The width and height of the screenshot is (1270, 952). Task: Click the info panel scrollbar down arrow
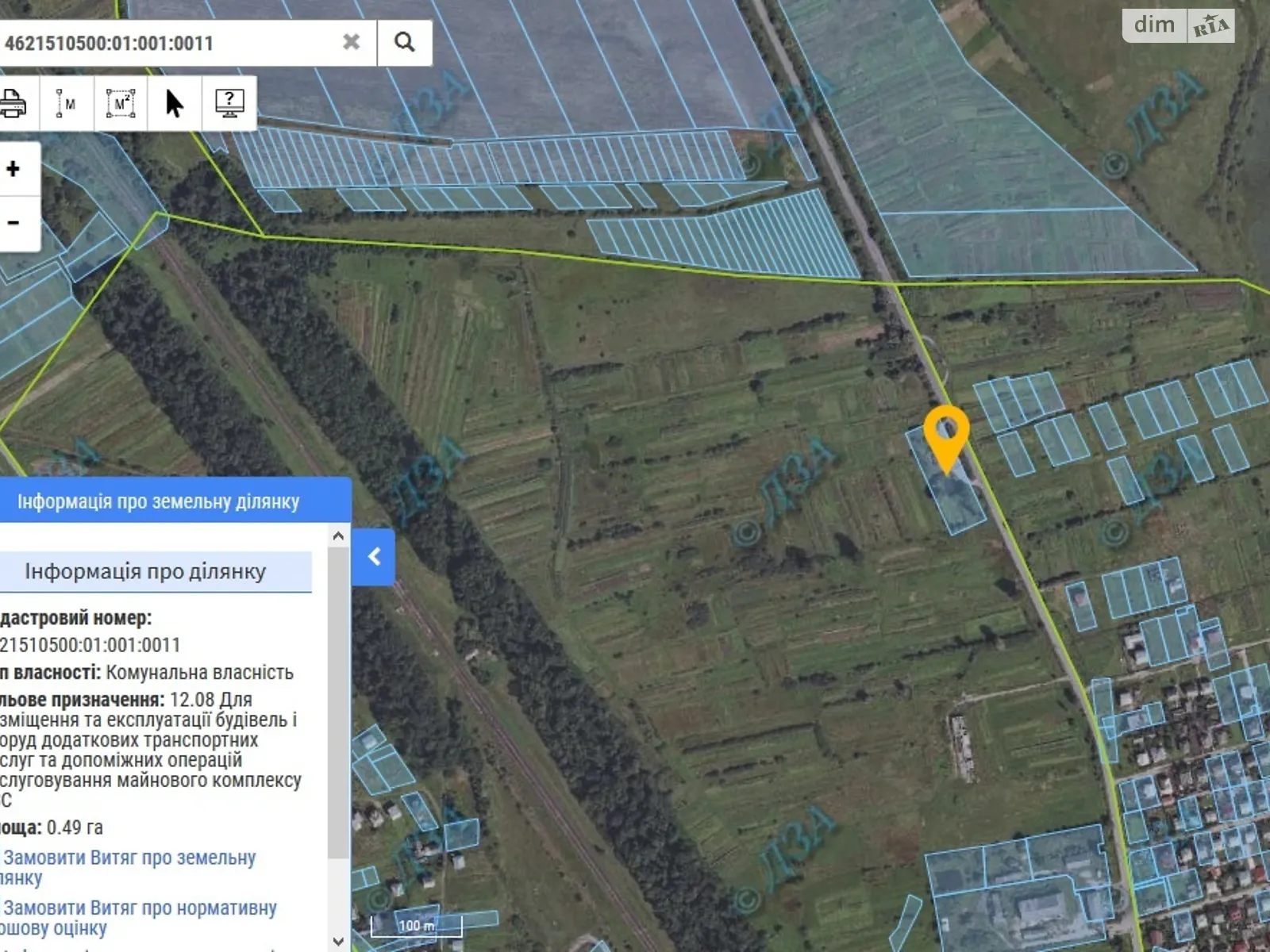click(x=338, y=941)
